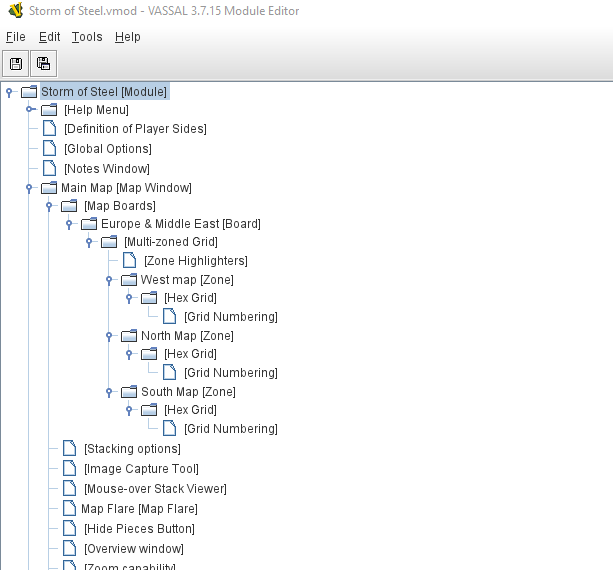
Task: Open the Edit menu
Action: pos(49,37)
